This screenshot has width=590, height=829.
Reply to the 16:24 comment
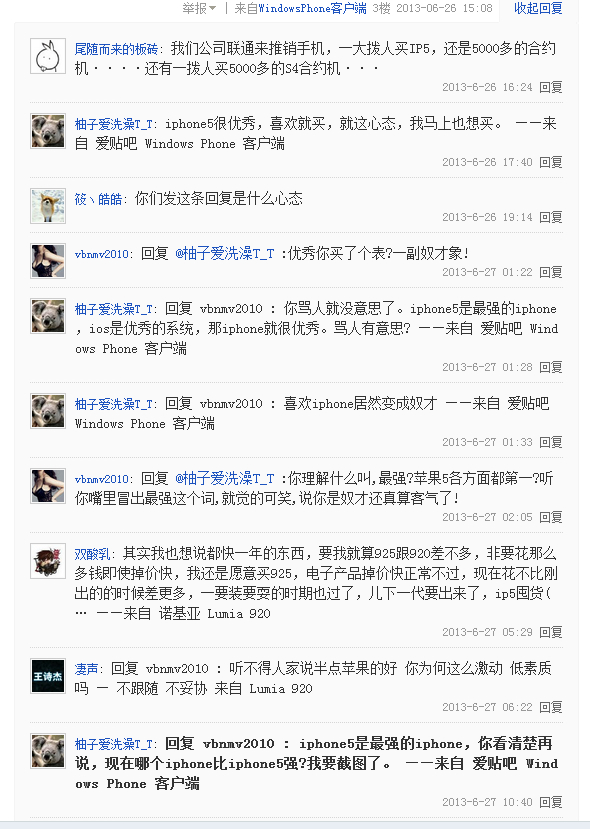click(550, 87)
